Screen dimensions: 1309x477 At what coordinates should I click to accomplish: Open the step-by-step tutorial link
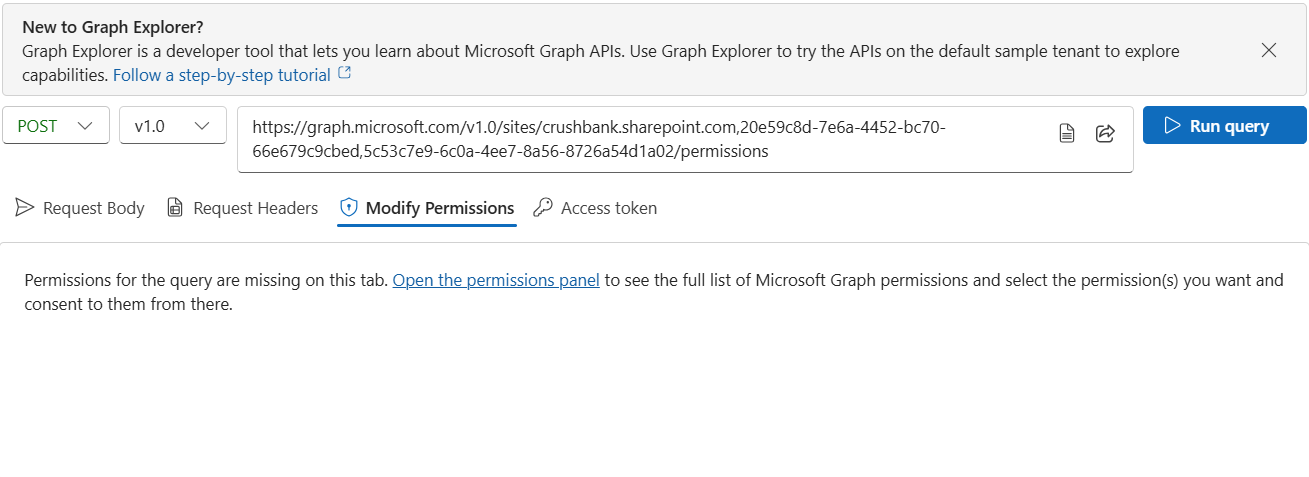click(222, 75)
